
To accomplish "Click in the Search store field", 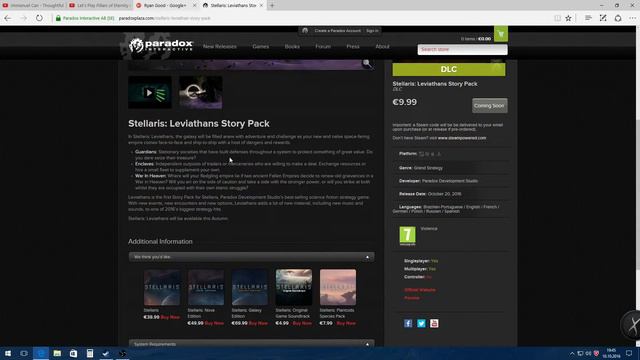I will pos(462,49).
